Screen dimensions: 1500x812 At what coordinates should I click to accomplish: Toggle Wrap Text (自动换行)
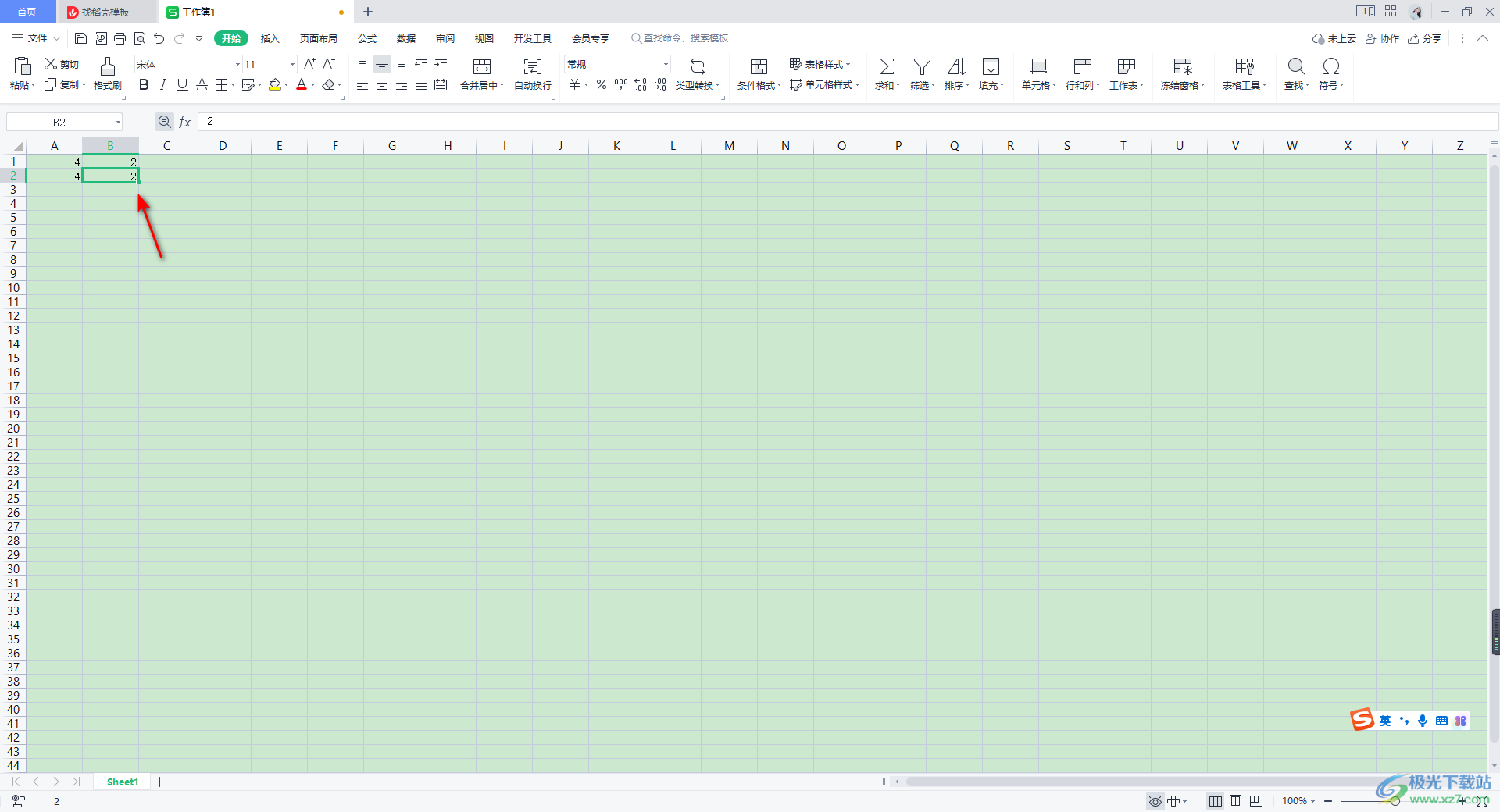(533, 73)
